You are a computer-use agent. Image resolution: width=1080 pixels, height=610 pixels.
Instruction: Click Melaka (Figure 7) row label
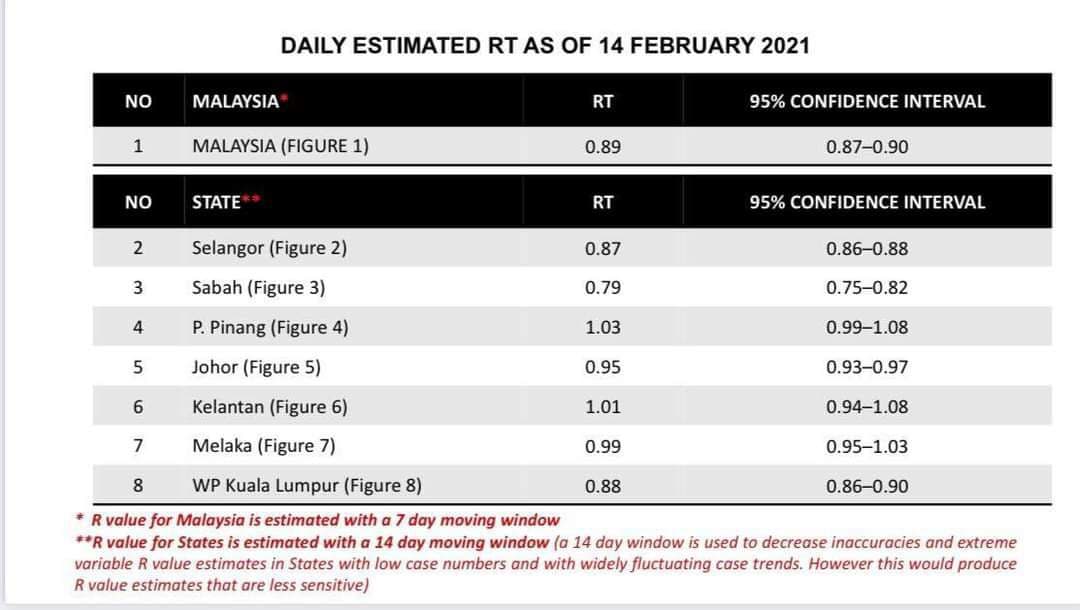pos(264,446)
